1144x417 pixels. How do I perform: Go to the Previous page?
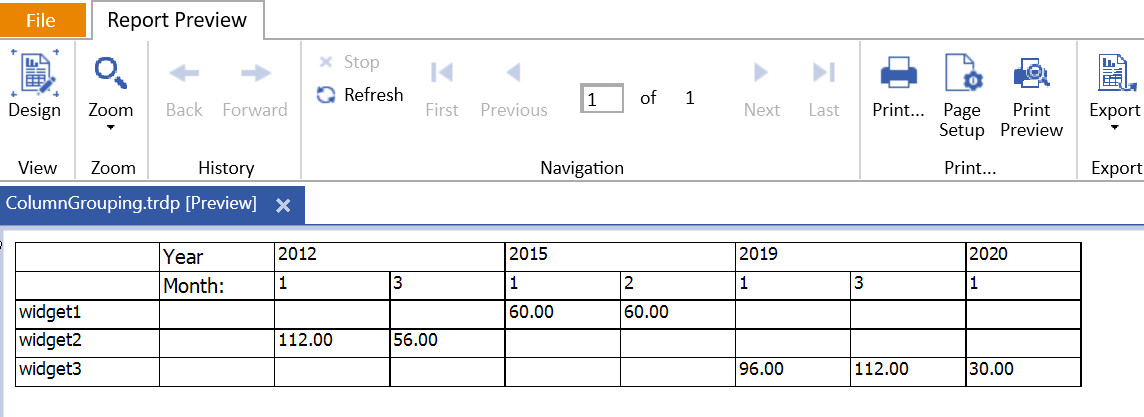point(514,73)
